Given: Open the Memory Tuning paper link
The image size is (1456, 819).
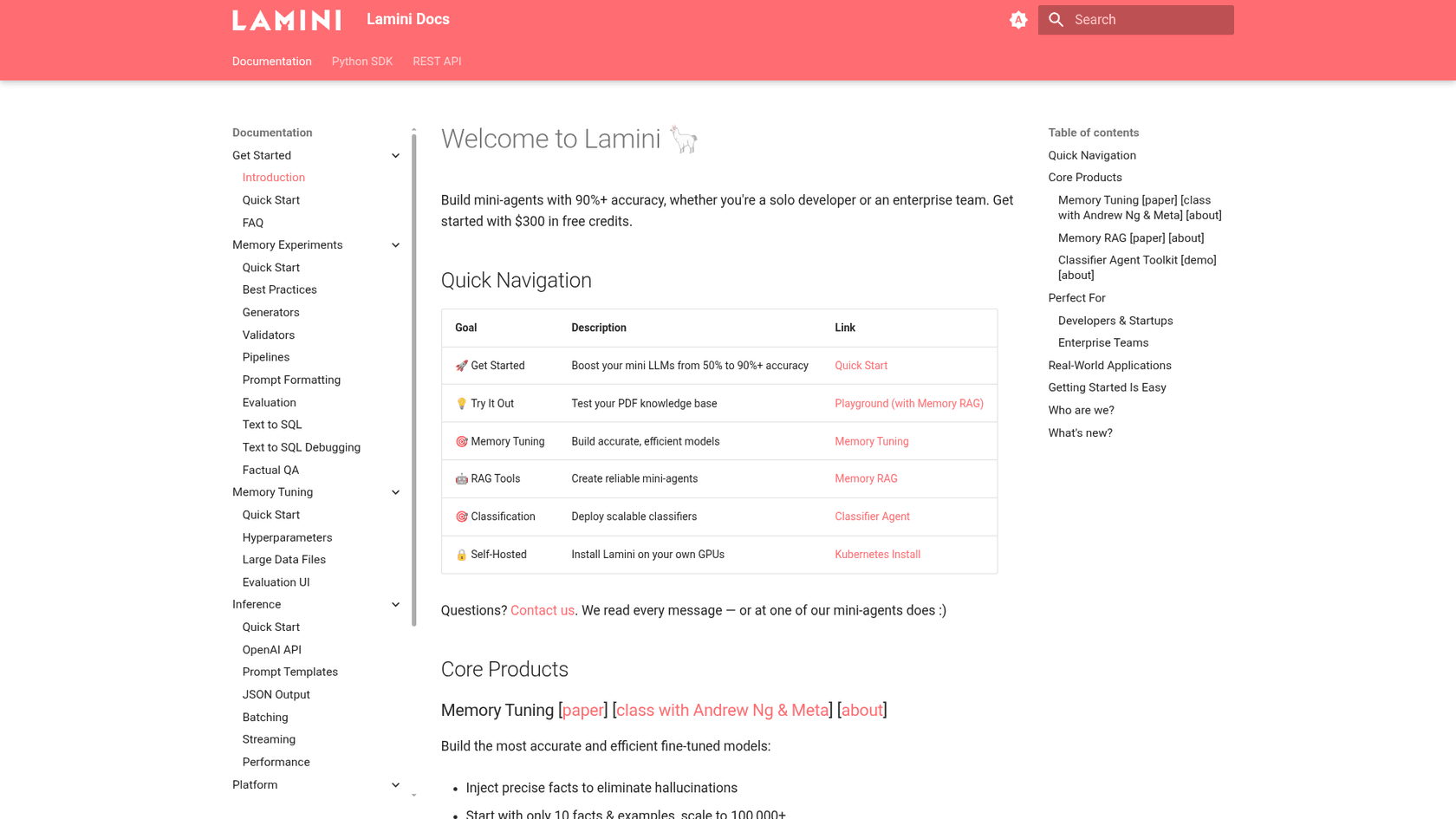Looking at the screenshot, I should tap(583, 711).
